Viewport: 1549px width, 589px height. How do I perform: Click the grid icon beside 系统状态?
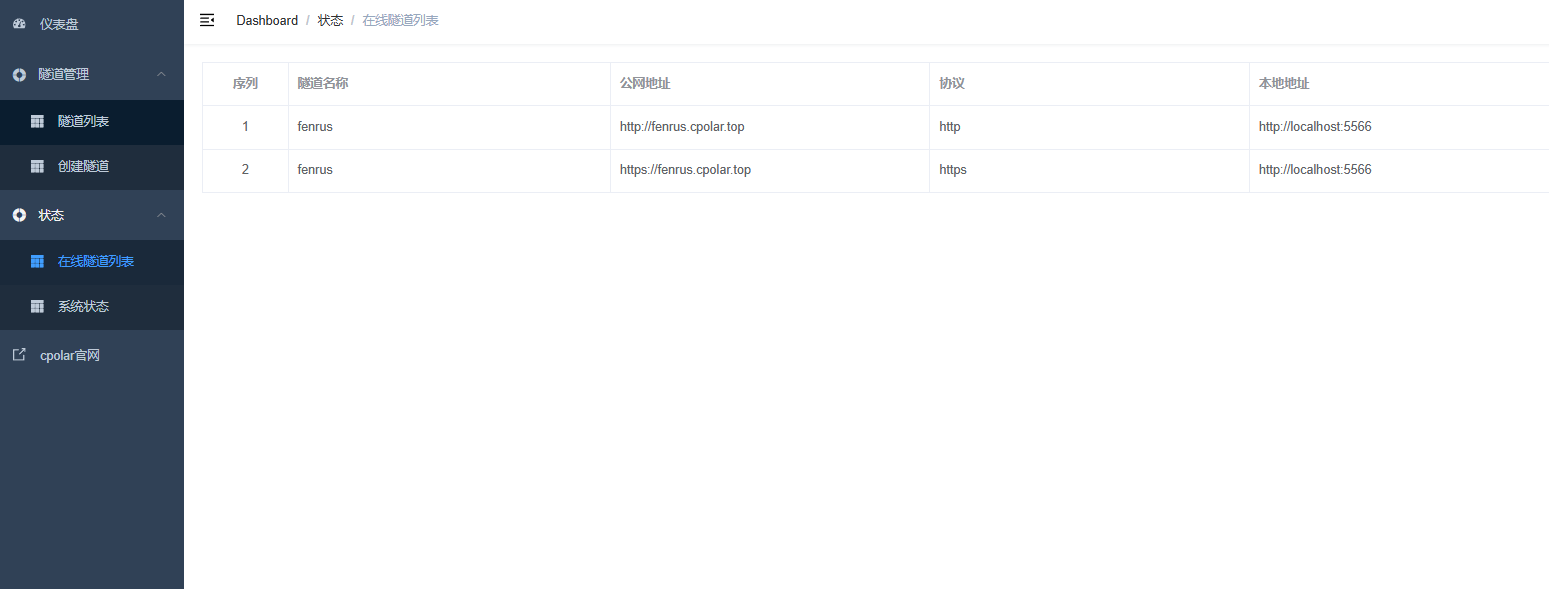point(37,307)
